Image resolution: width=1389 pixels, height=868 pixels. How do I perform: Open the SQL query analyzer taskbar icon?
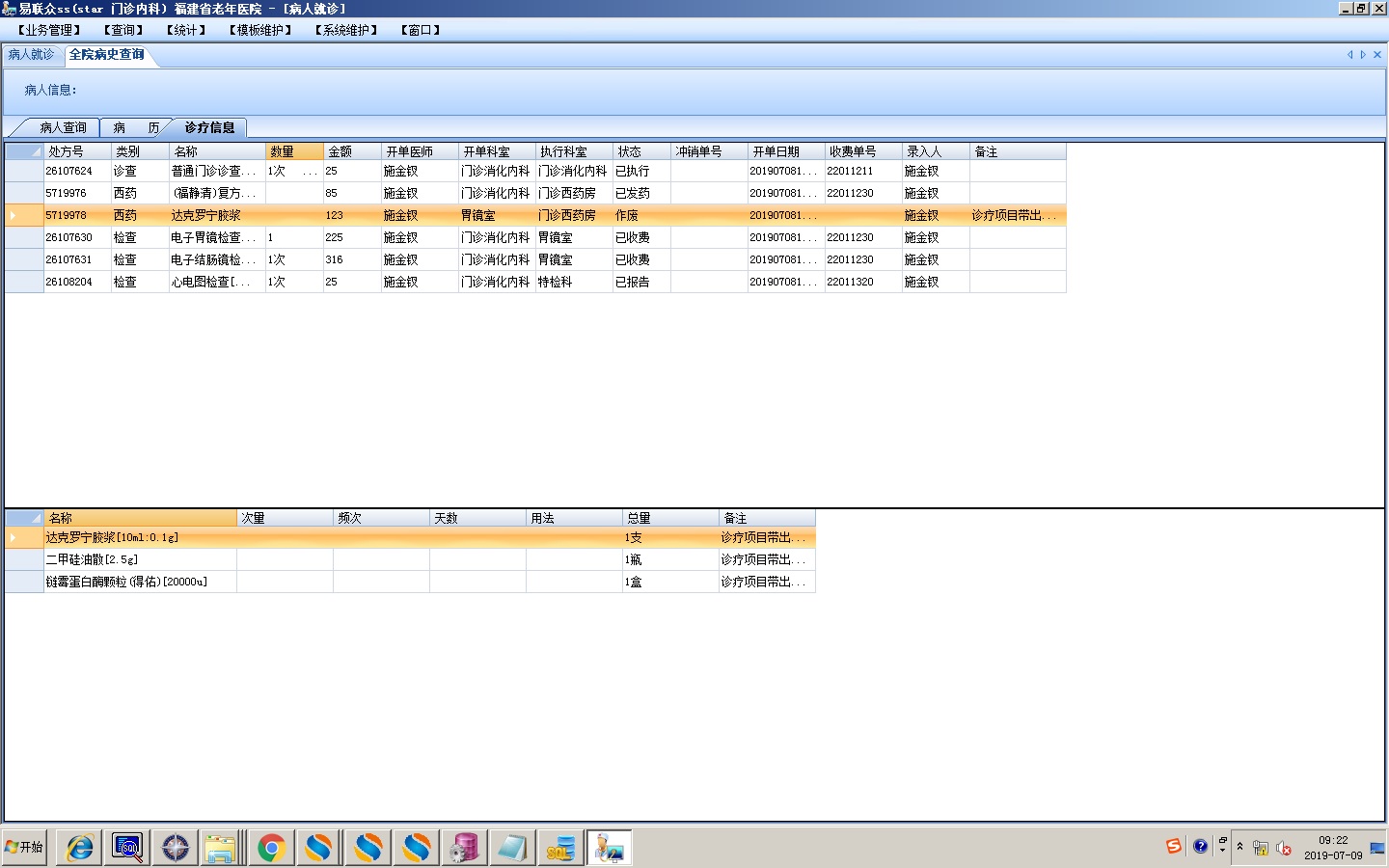pos(127,848)
